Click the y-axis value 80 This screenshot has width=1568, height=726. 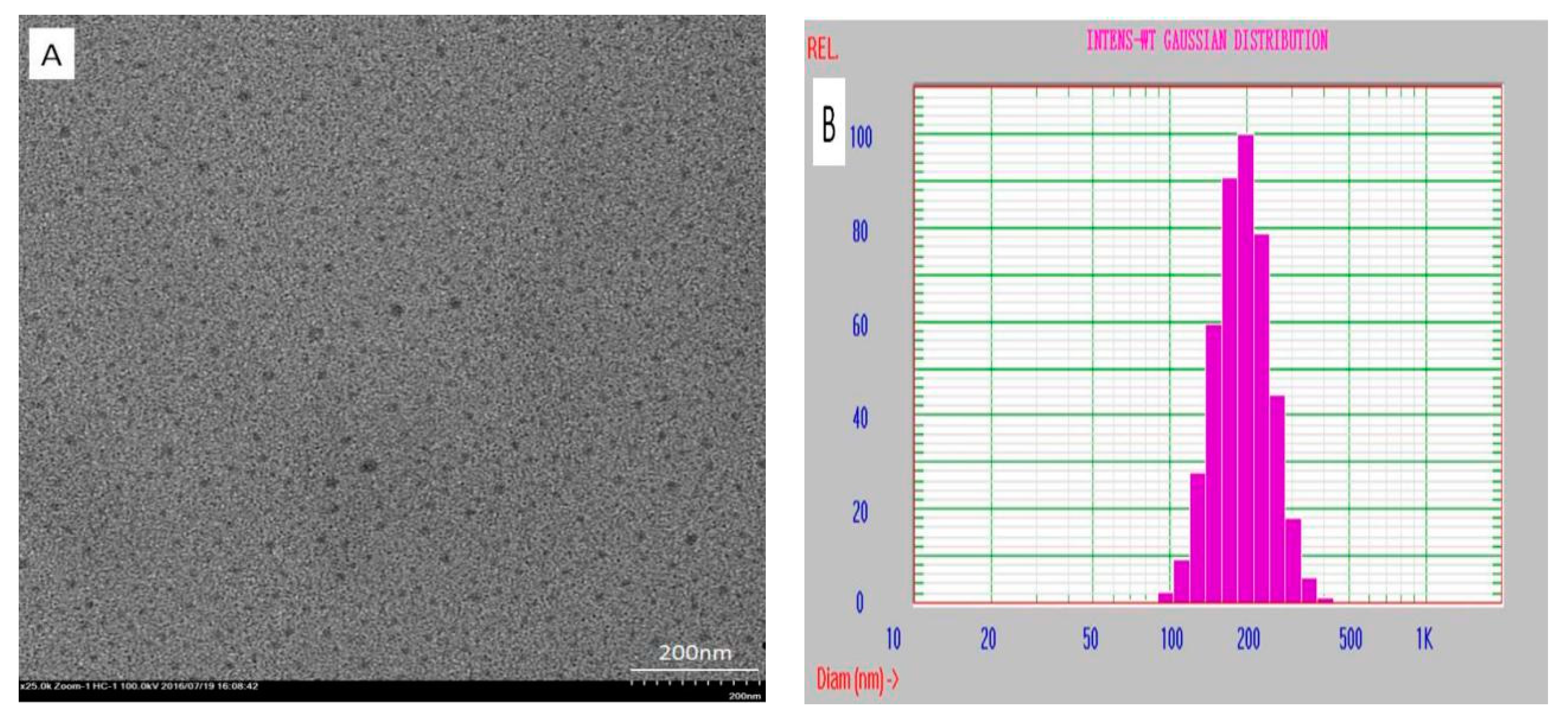[860, 232]
